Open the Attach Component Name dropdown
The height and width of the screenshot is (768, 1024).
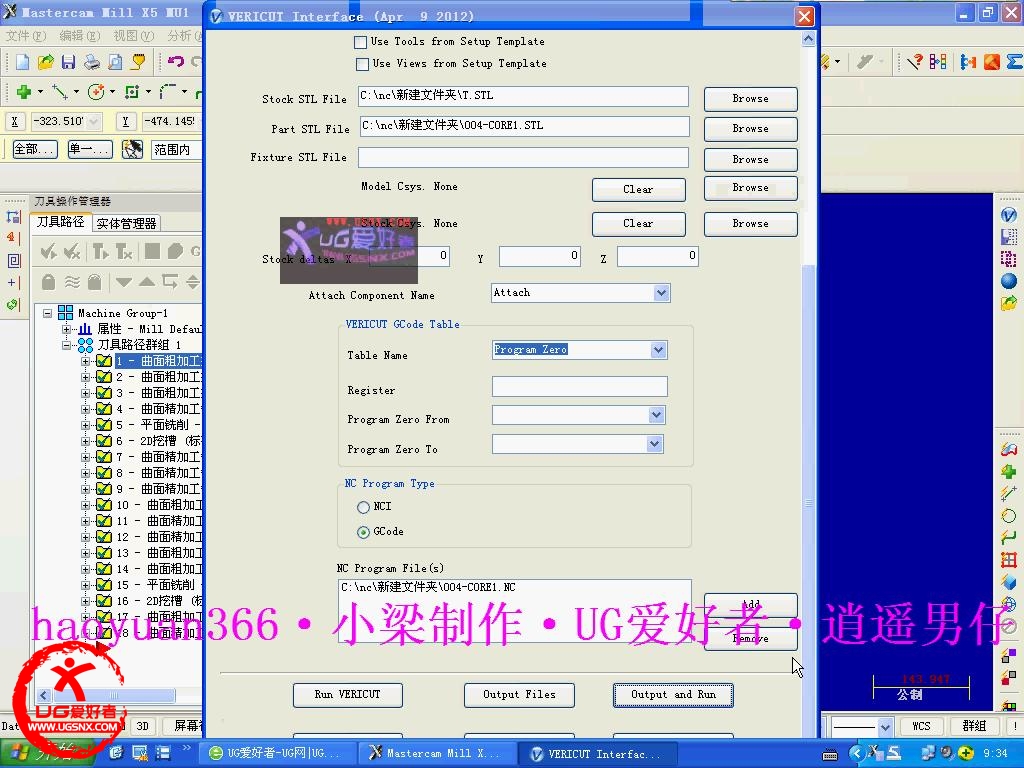pos(662,293)
